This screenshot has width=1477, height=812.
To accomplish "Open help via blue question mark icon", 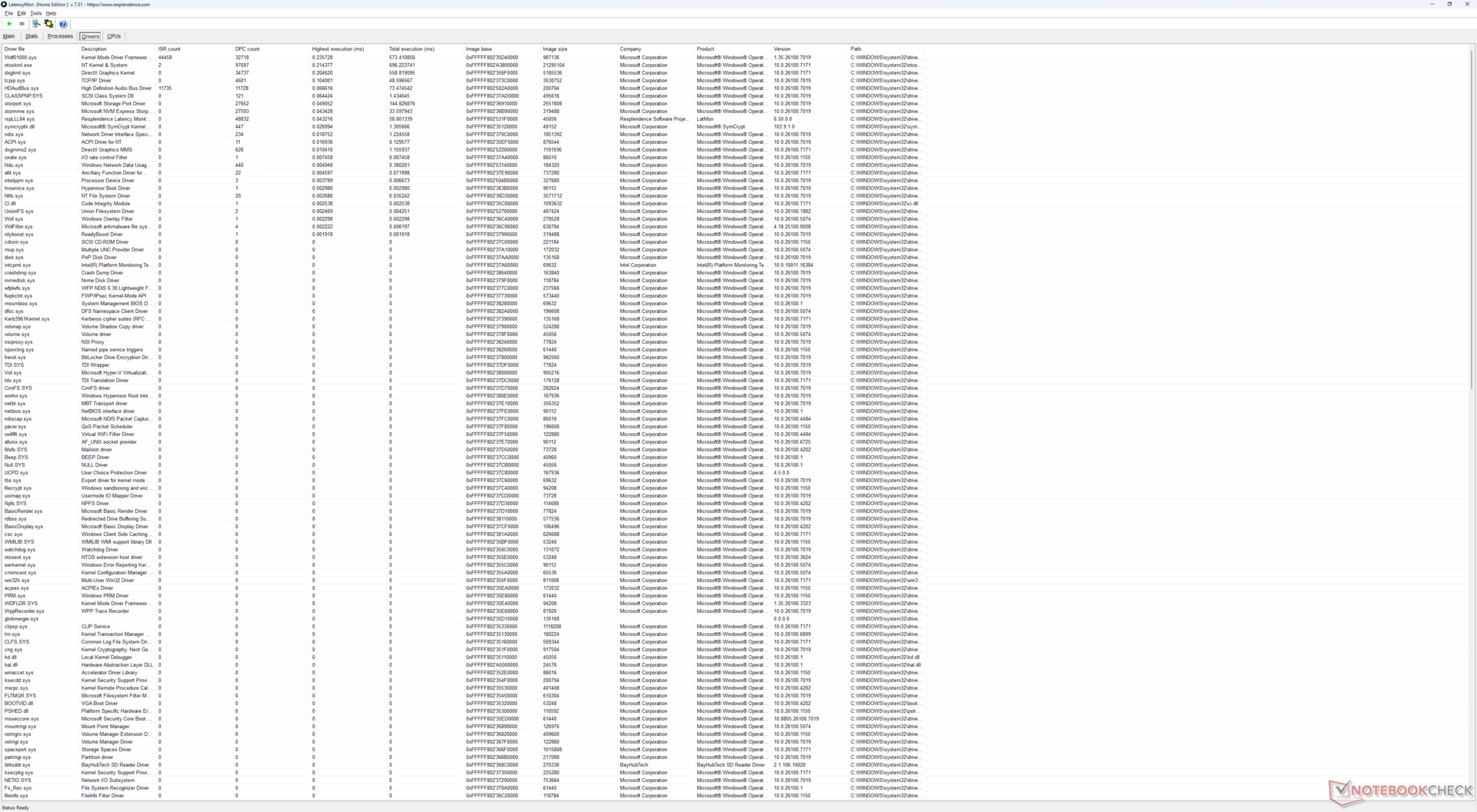I will [x=63, y=24].
